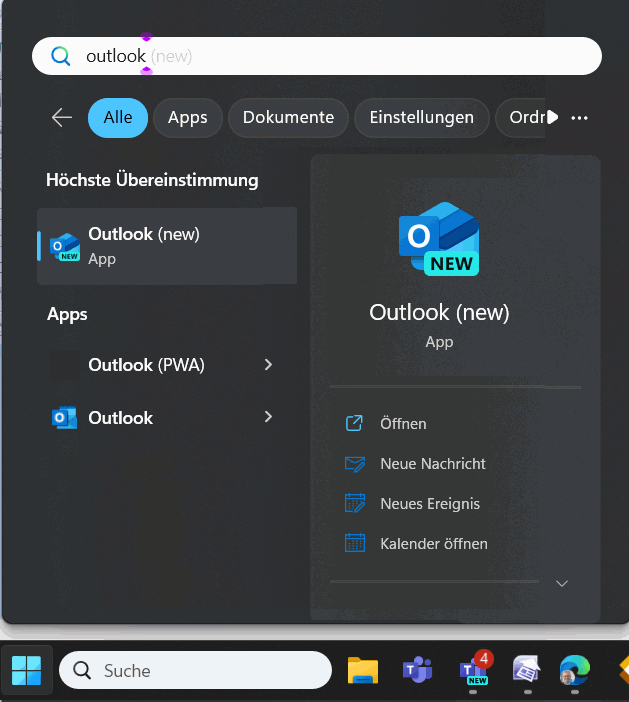Go back with the left arrow
The width and height of the screenshot is (629, 702).
[x=62, y=118]
